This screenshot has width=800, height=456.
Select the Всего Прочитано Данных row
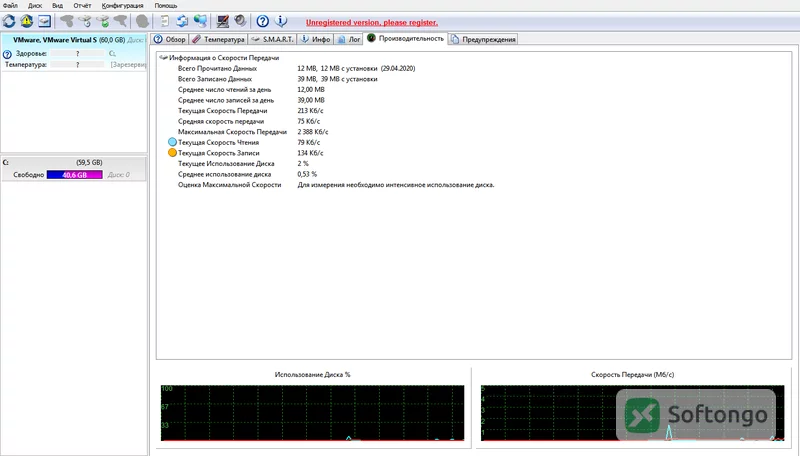[x=296, y=68]
